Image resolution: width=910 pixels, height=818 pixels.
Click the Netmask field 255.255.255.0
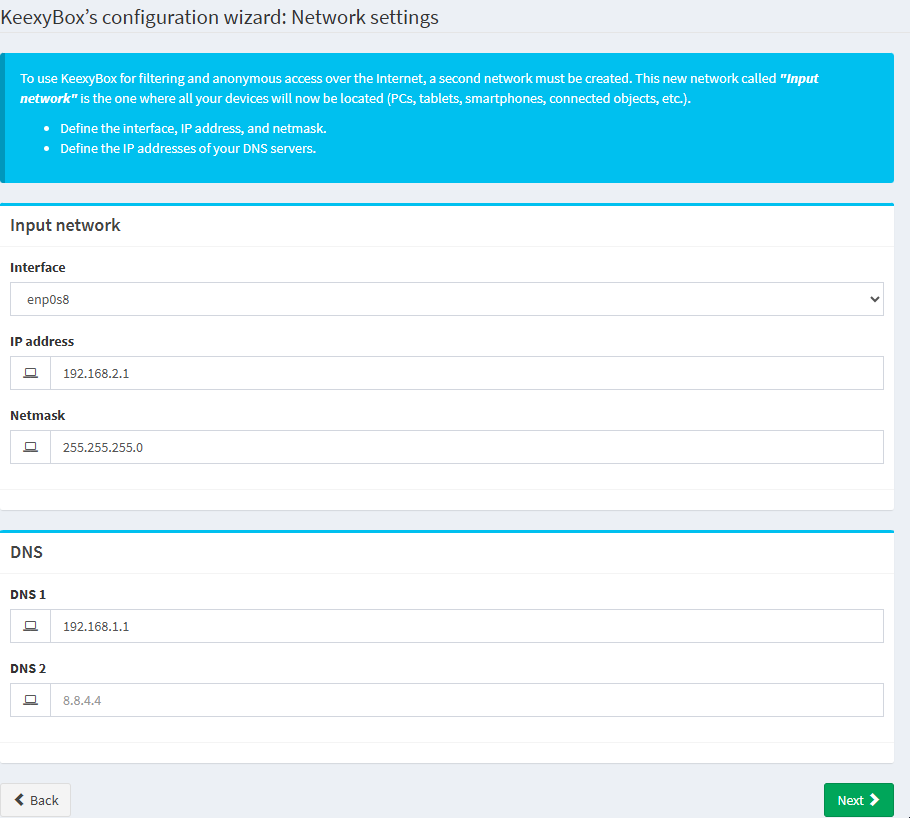click(x=467, y=447)
